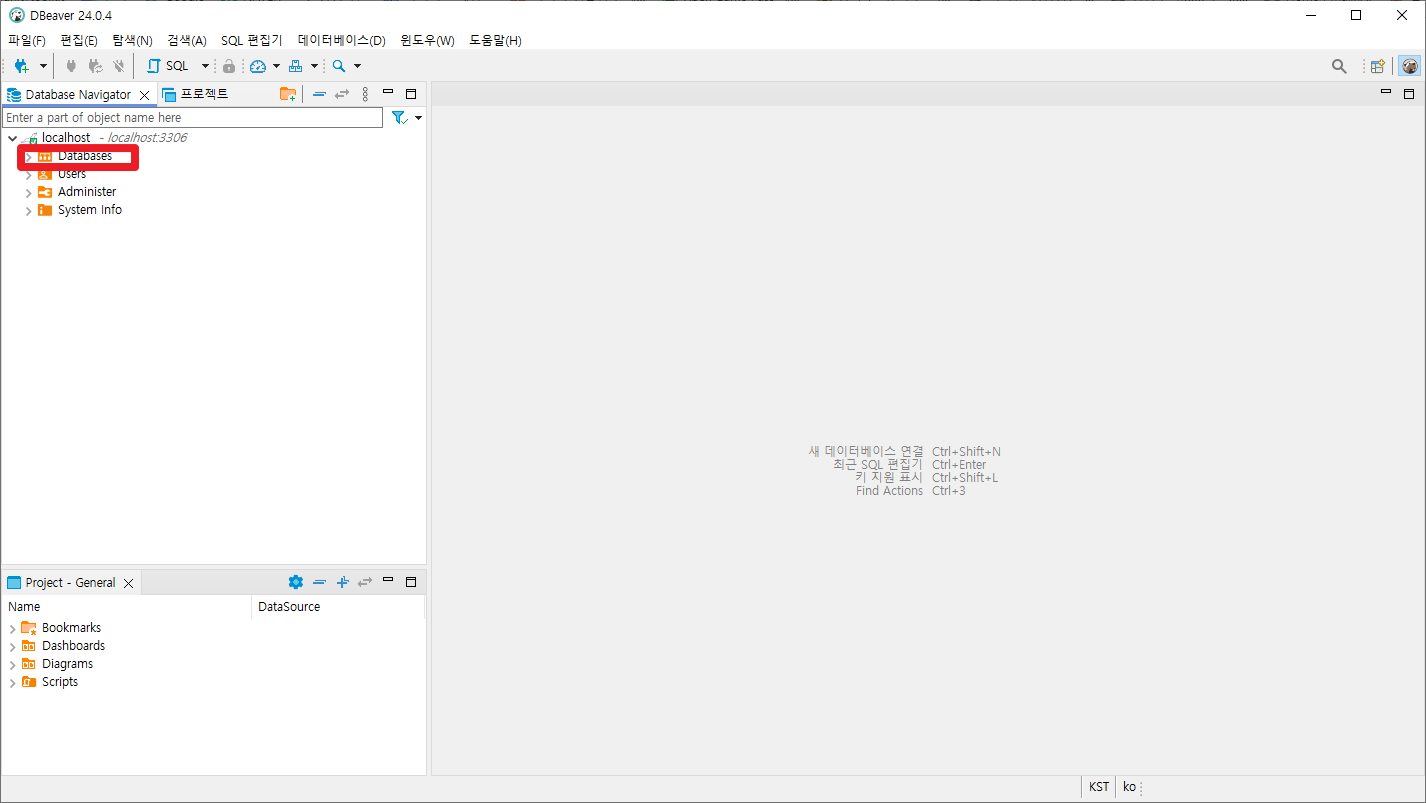
Task: Open a new SQL script editor
Action: (168, 66)
